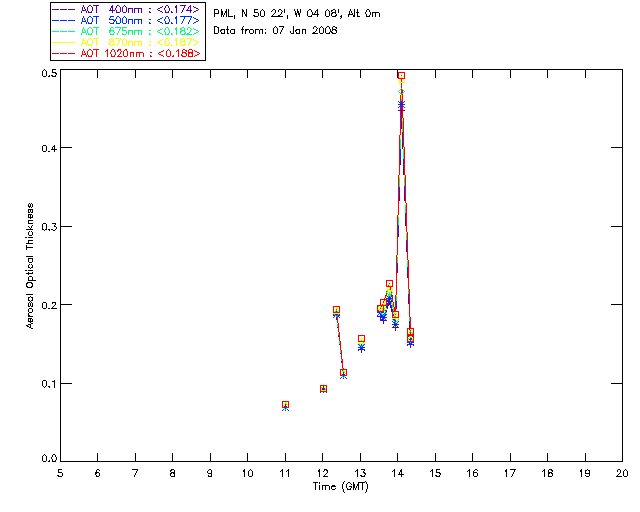Click the data marker at 11 GMT
The height and width of the screenshot is (512, 640).
point(285,405)
